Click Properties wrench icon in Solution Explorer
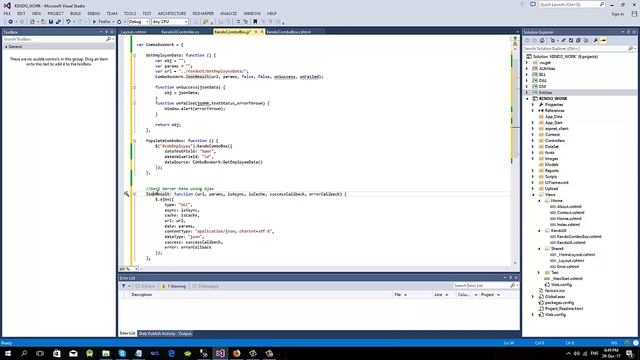The image size is (640, 360). click(x=596, y=40)
